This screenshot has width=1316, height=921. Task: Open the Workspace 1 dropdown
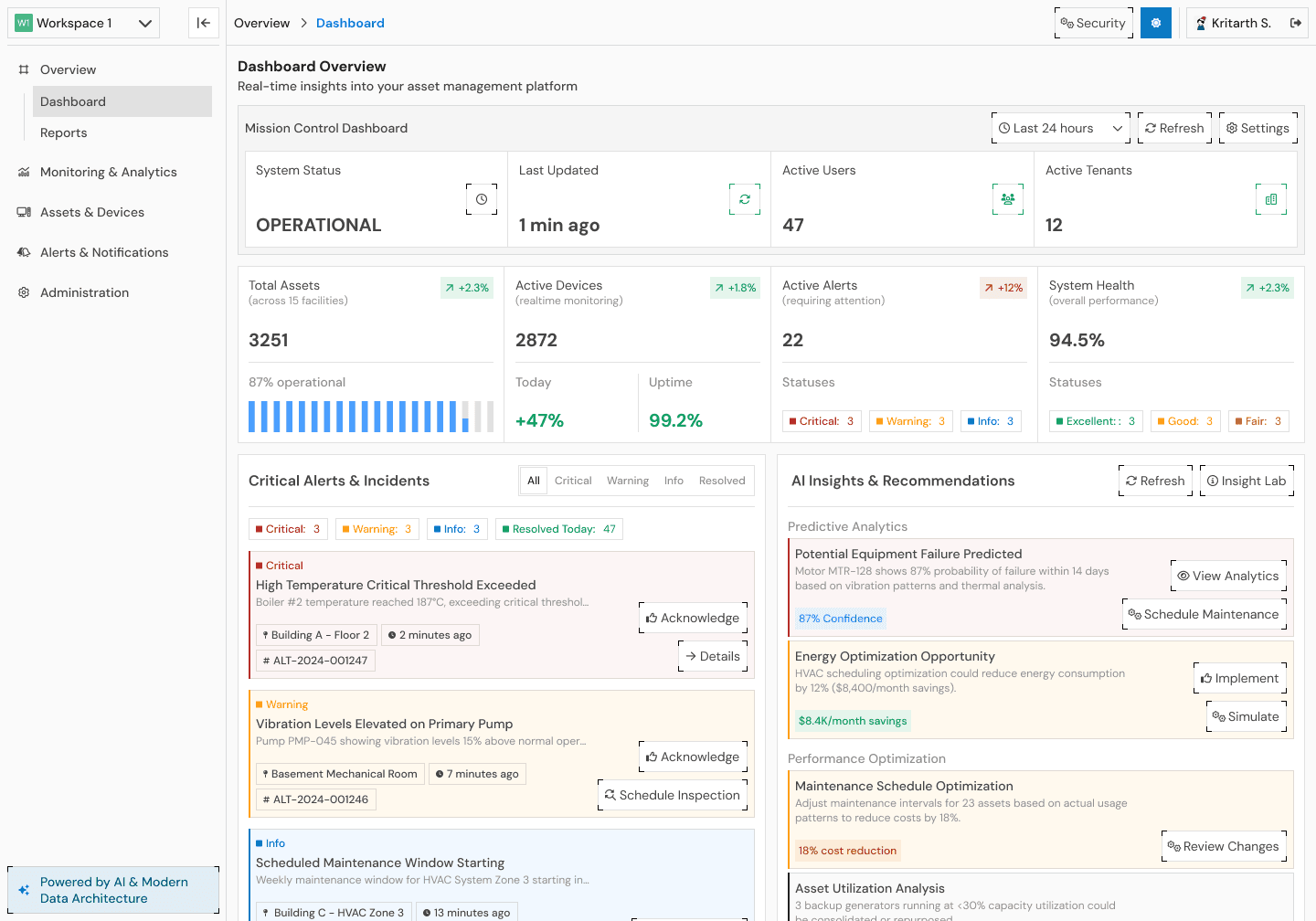(83, 23)
